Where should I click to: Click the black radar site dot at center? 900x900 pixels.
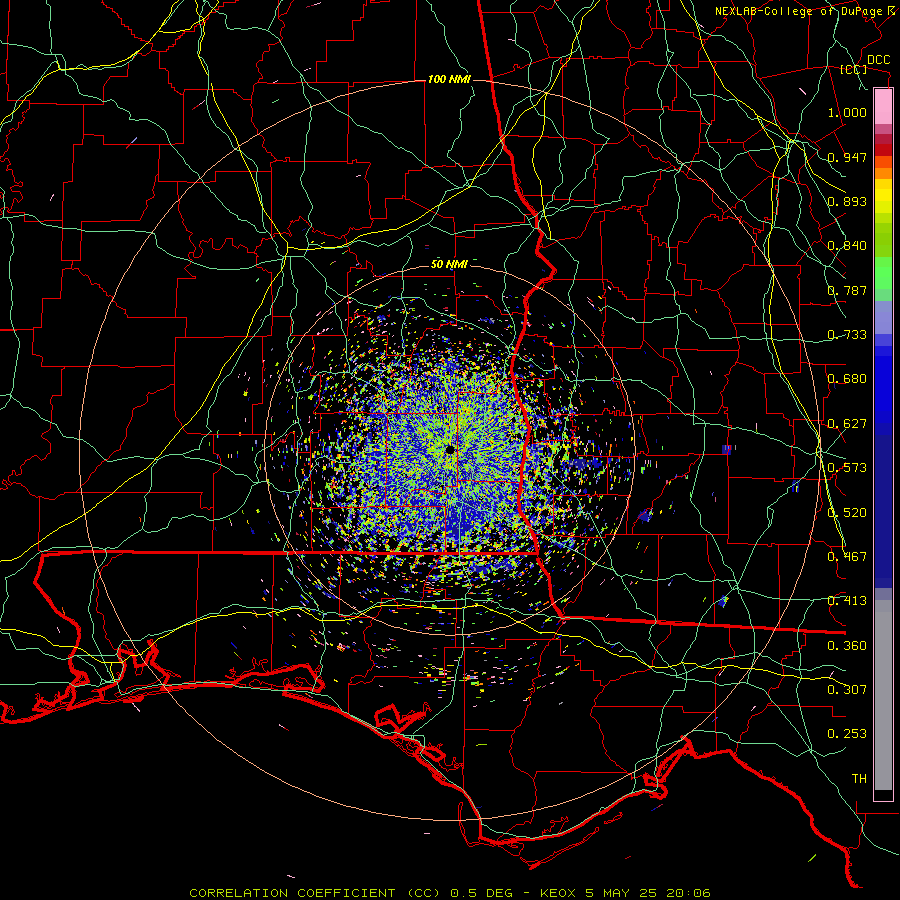coord(449,450)
